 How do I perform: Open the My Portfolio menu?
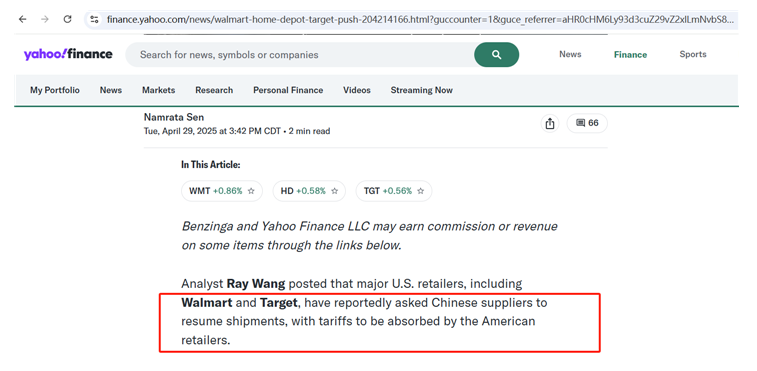[55, 90]
